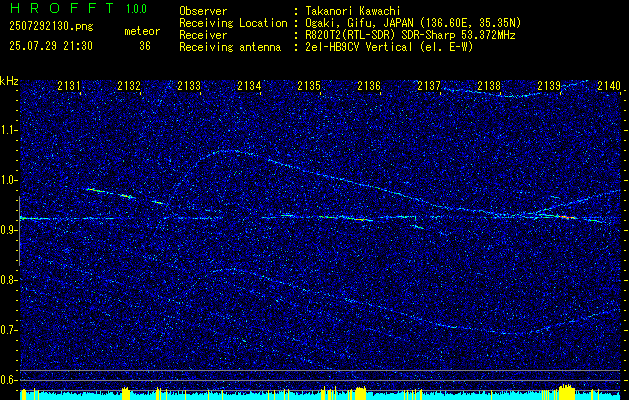The width and height of the screenshot is (629, 400).
Task: Click time marker 2132
Action: tap(129, 85)
